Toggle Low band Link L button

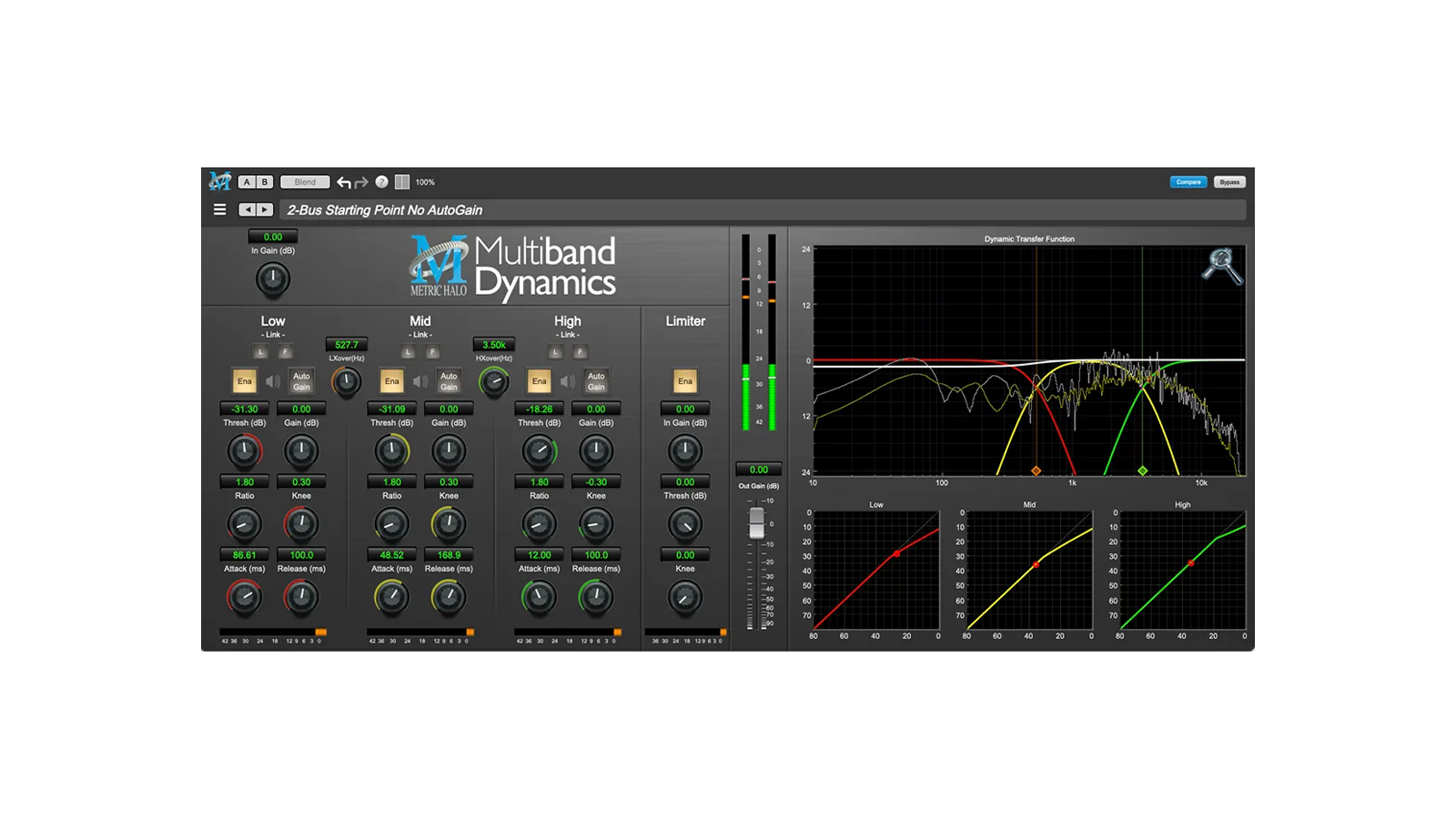261,351
